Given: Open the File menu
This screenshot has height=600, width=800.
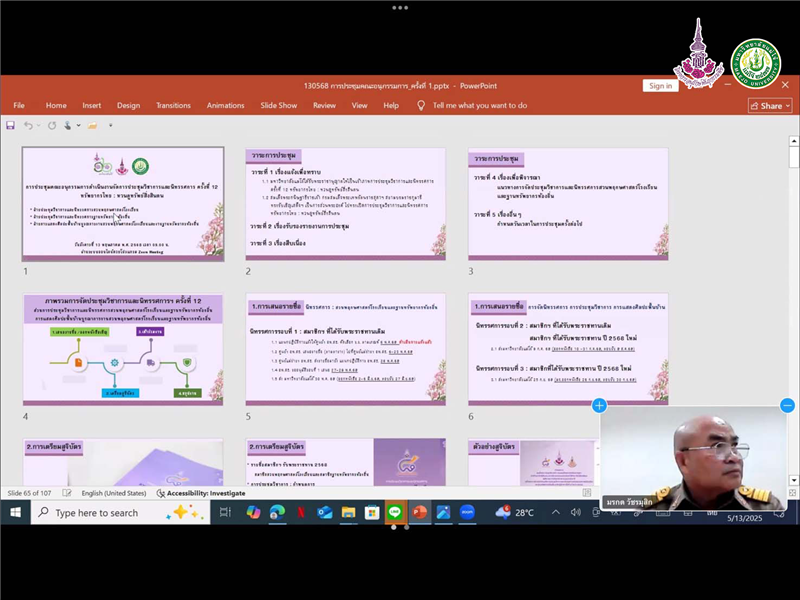Looking at the screenshot, I should point(19,106).
